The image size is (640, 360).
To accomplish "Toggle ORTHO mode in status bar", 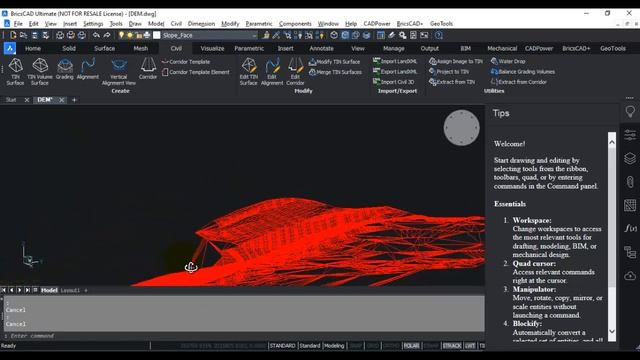I will 391,346.
